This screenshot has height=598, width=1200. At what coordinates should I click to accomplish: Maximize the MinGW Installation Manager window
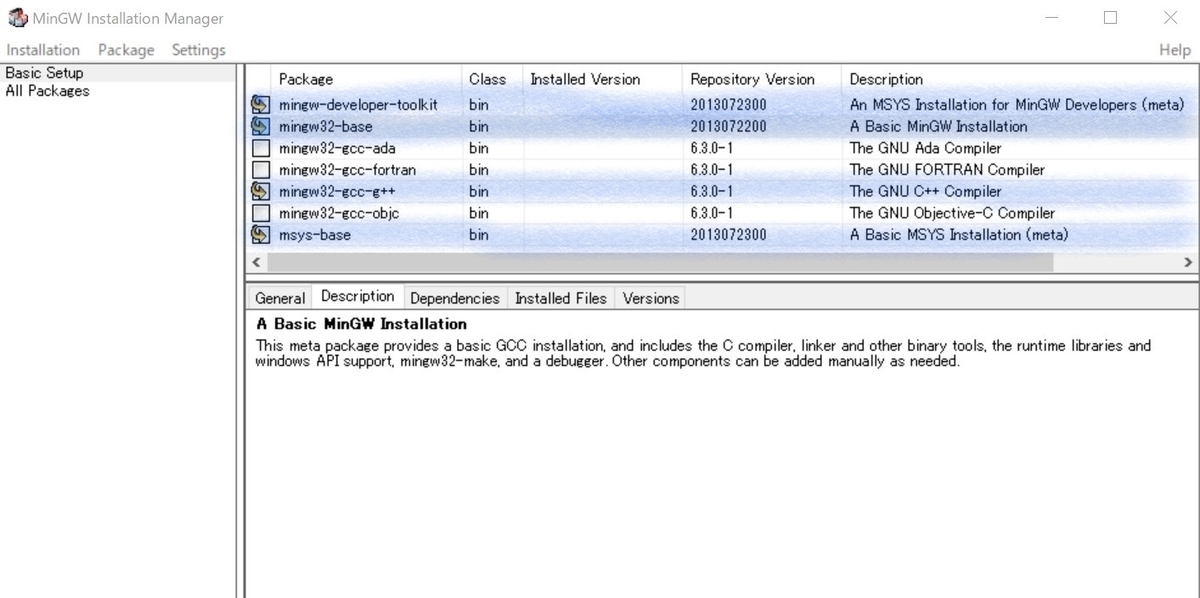(1110, 18)
